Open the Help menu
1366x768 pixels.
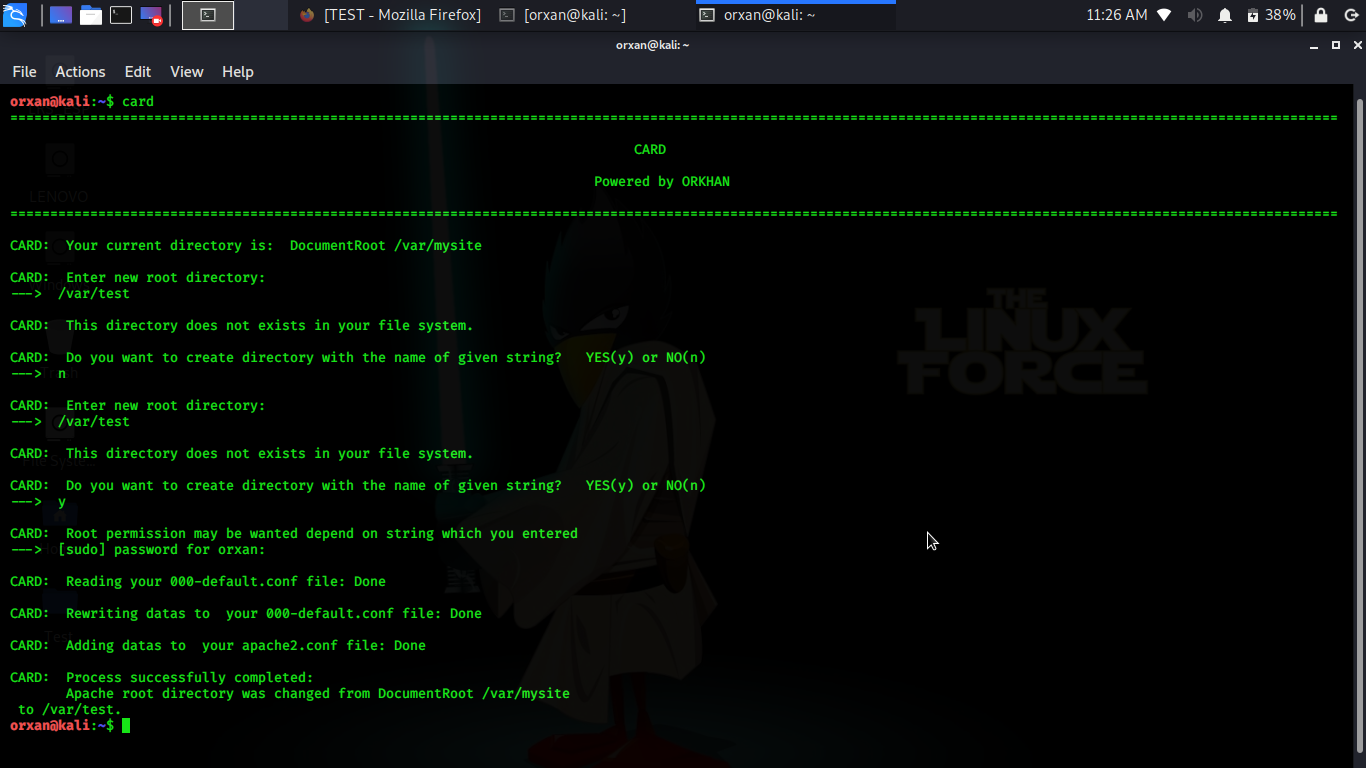point(238,72)
